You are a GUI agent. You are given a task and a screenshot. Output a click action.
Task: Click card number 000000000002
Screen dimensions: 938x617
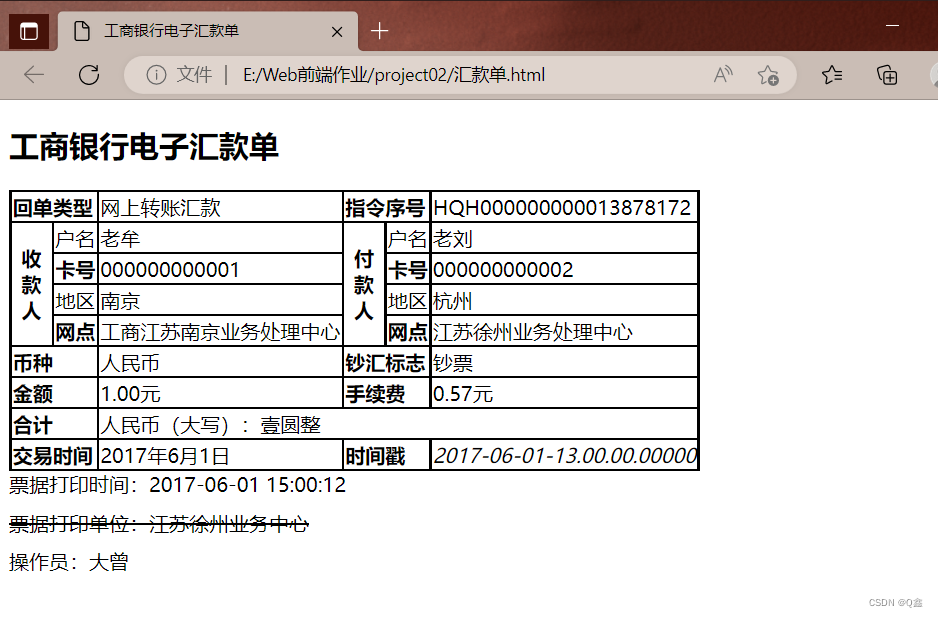(502, 270)
